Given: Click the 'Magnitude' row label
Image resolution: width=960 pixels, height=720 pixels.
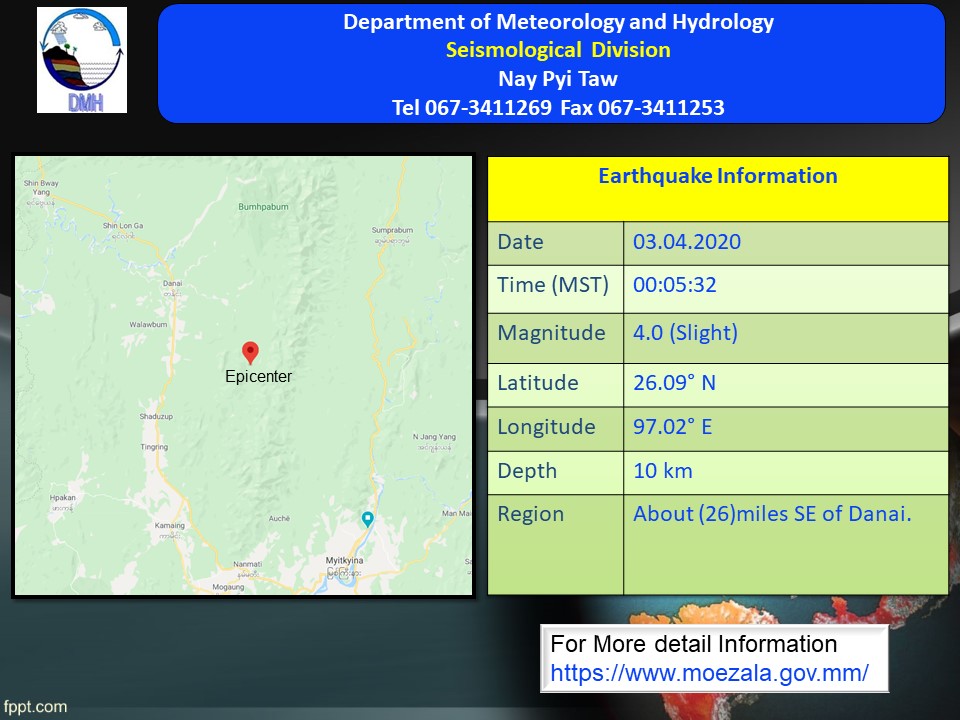Looking at the screenshot, I should pos(551,332).
